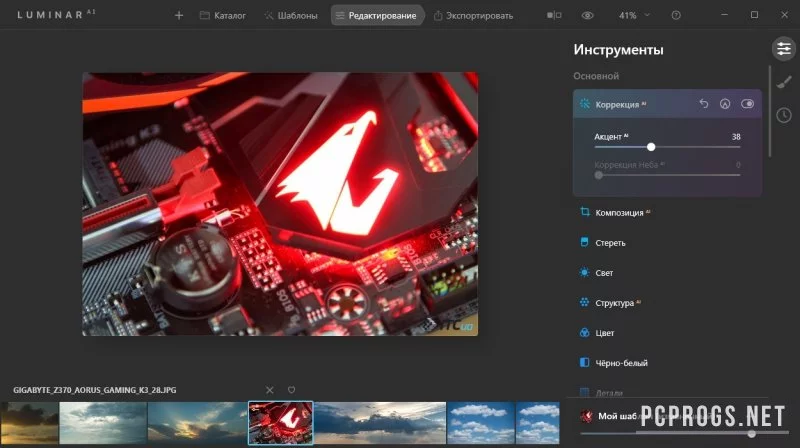Open the history clock icon
The height and width of the screenshot is (448, 800).
point(784,115)
